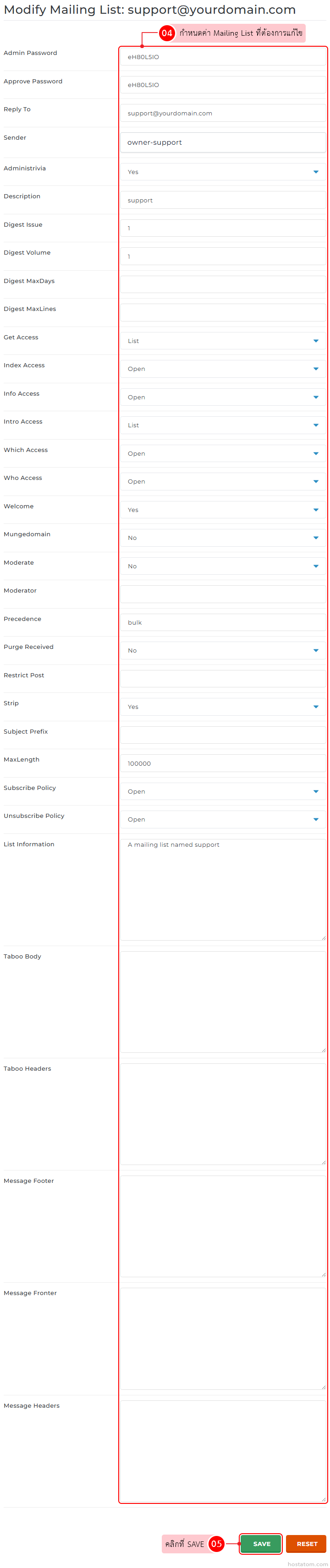This screenshot has width=330, height=1568.
Task: Click the Subject Prefix input field
Action: 222,735
